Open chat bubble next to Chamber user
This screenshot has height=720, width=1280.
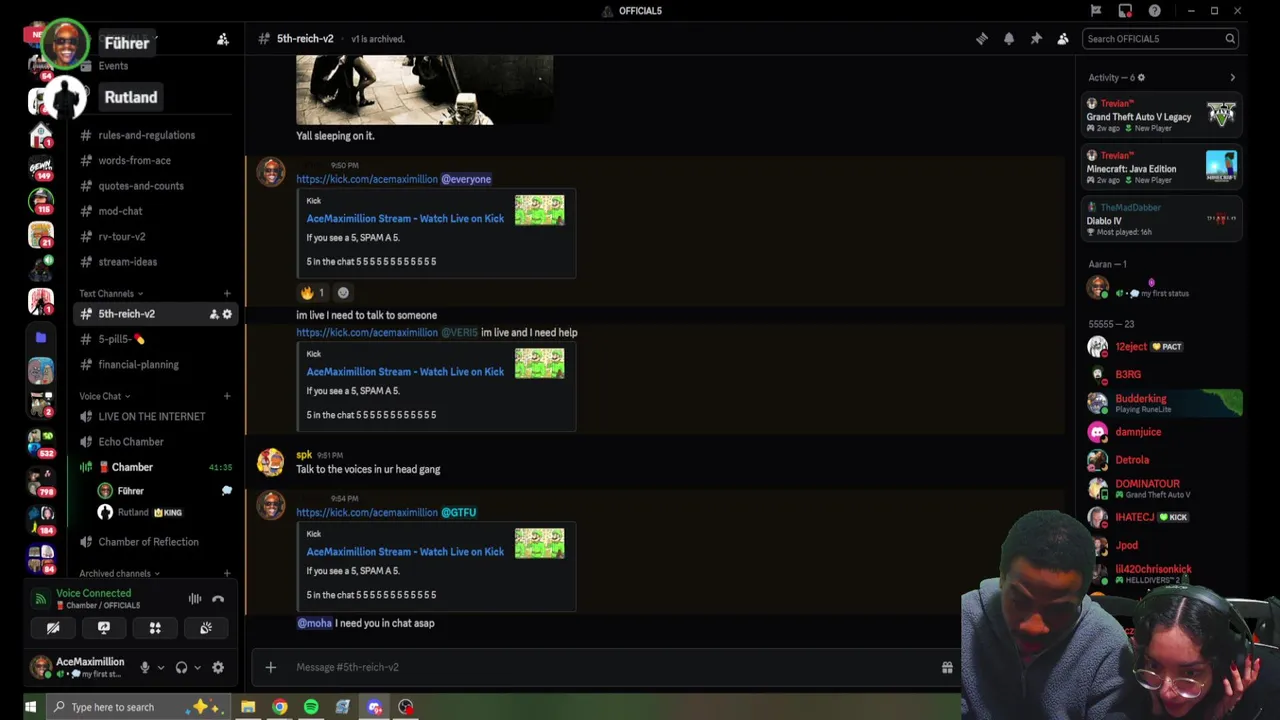(x=226, y=491)
